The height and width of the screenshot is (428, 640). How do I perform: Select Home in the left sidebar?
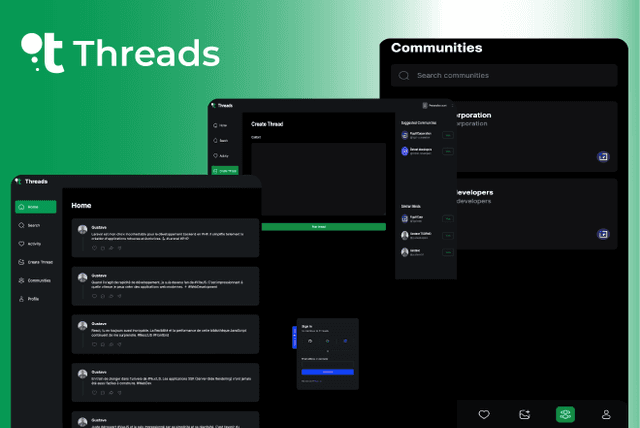pyautogui.click(x=35, y=207)
